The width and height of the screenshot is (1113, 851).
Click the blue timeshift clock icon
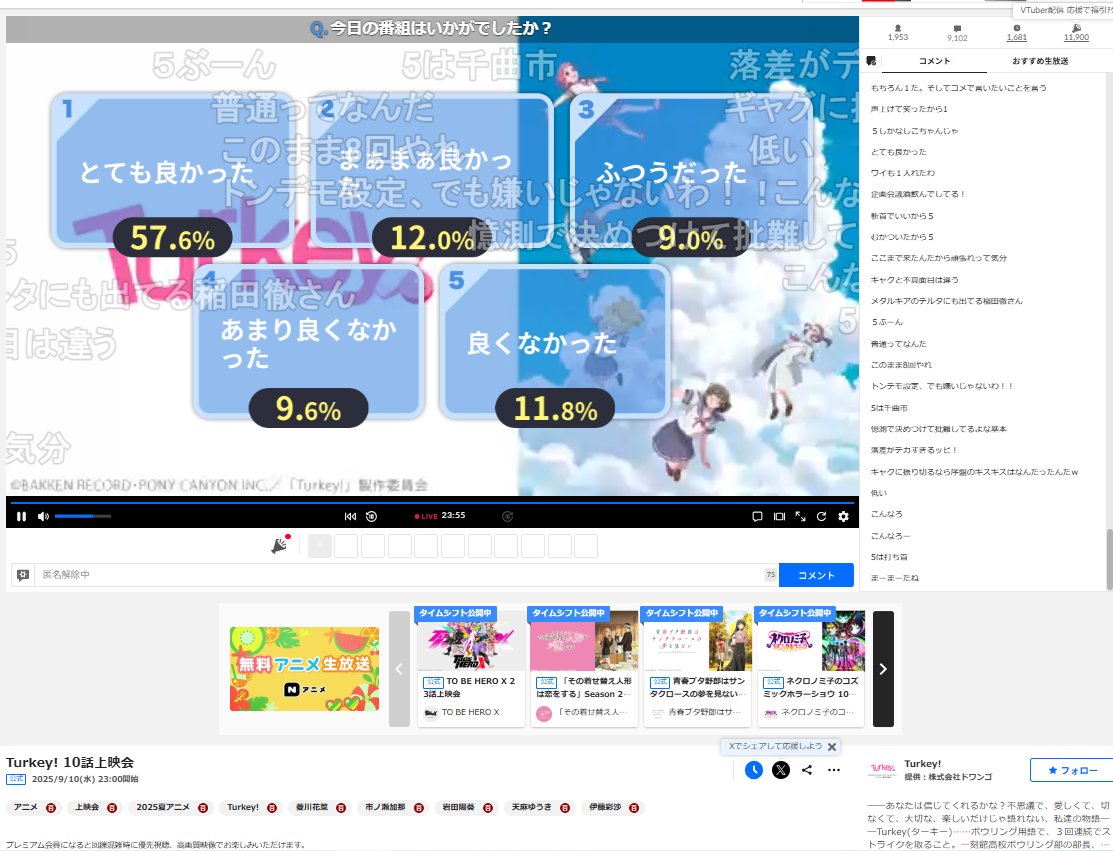[x=754, y=770]
